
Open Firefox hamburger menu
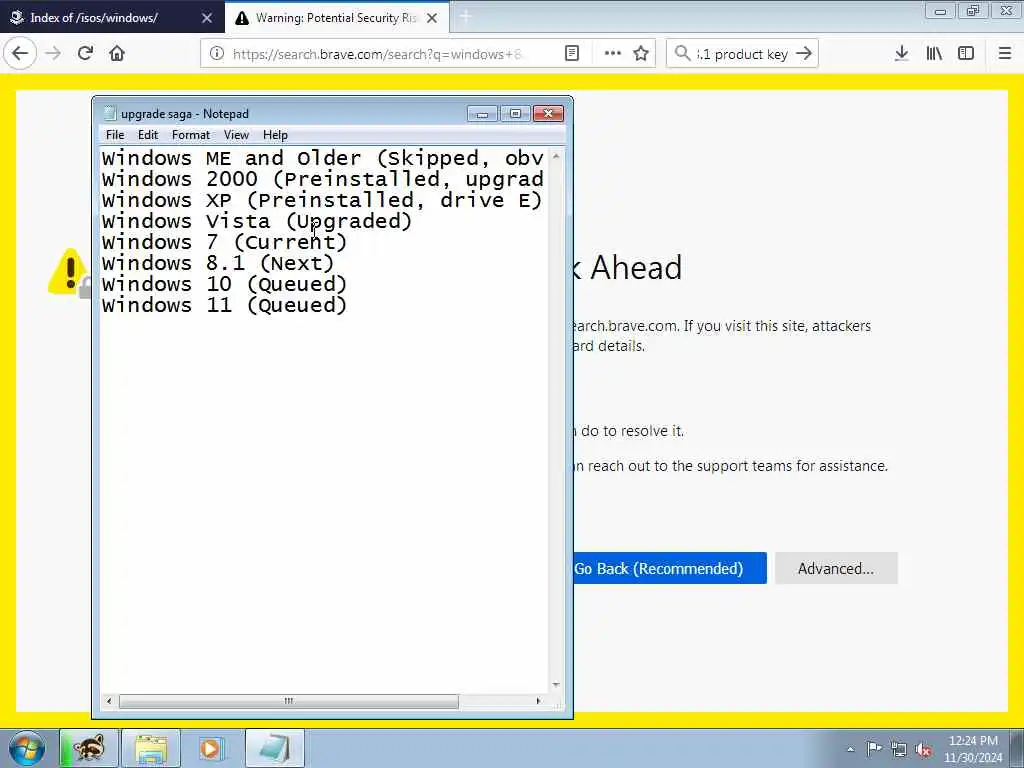1005,54
